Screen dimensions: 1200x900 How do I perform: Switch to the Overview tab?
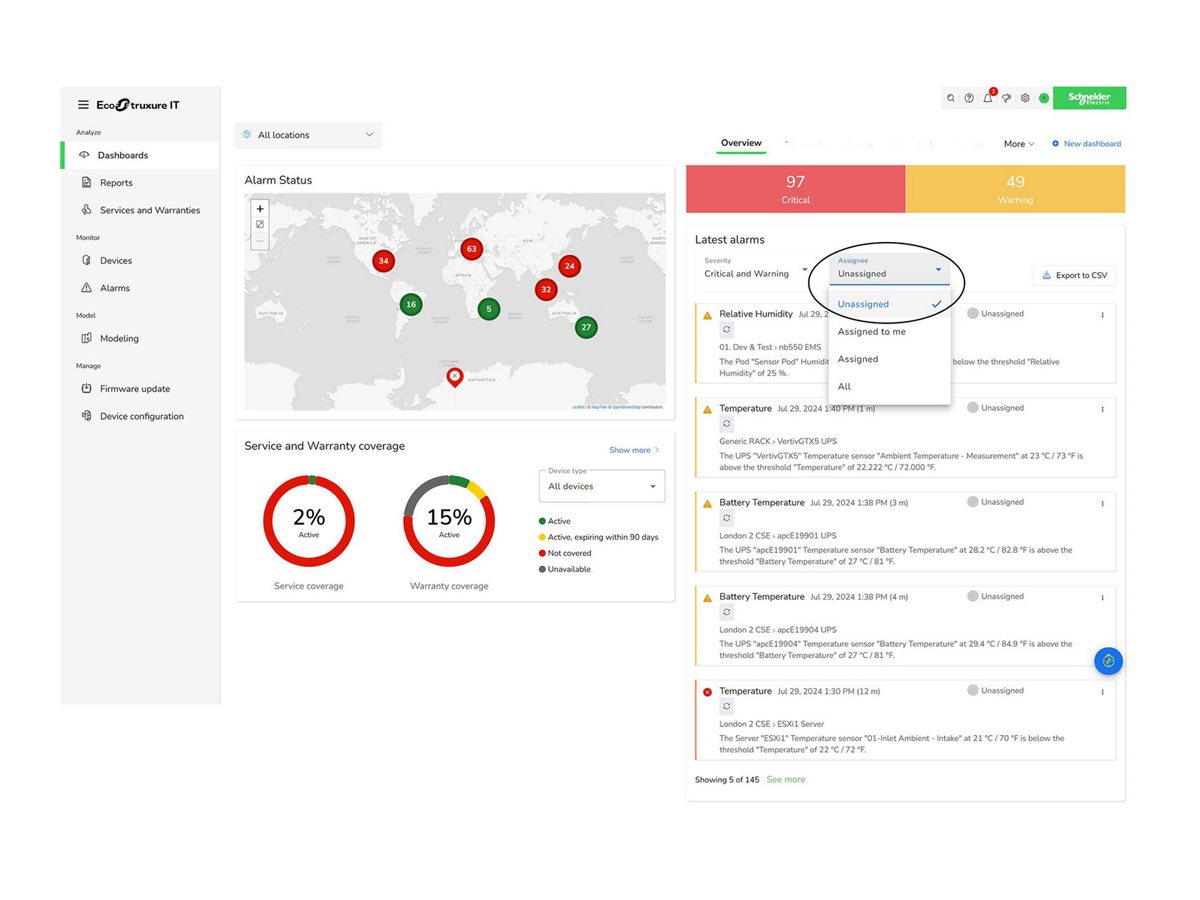[741, 143]
